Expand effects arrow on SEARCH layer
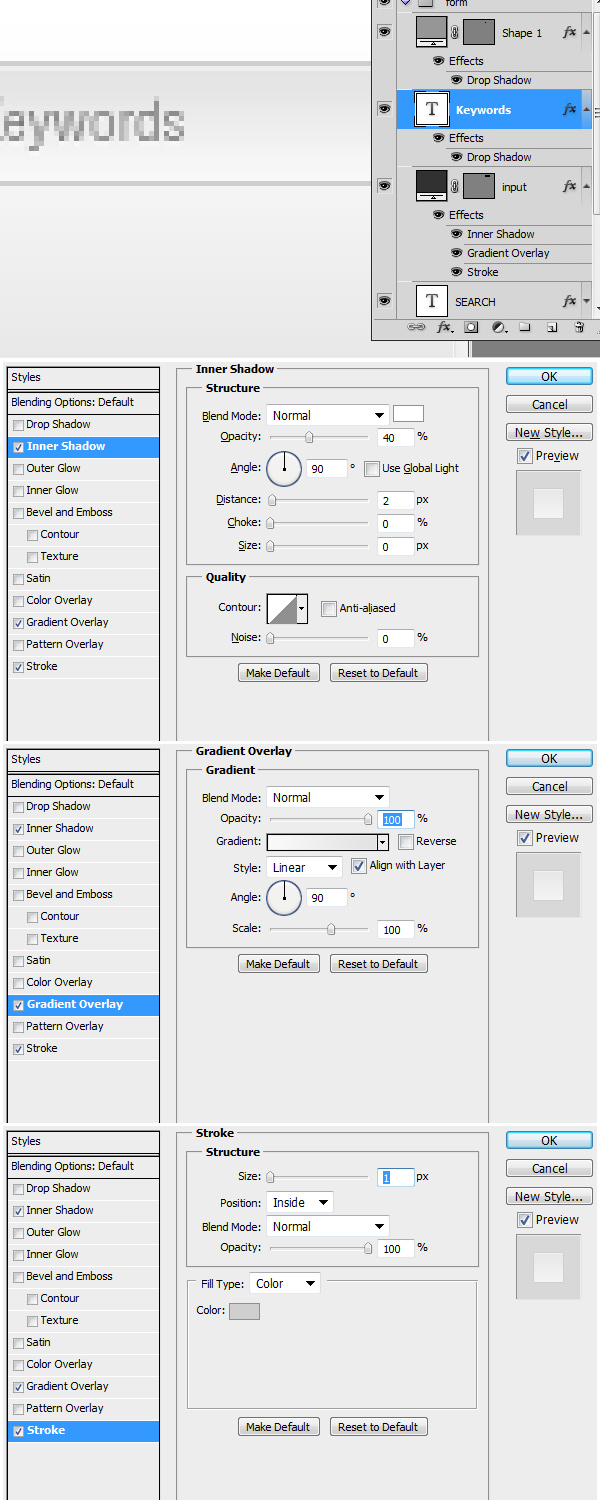This screenshot has width=600, height=1500. 586,301
